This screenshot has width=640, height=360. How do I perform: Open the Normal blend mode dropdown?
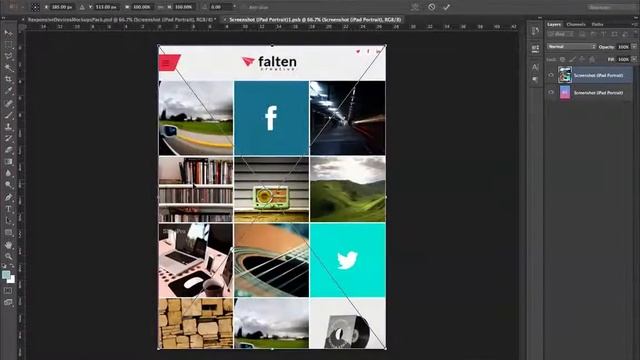(572, 47)
